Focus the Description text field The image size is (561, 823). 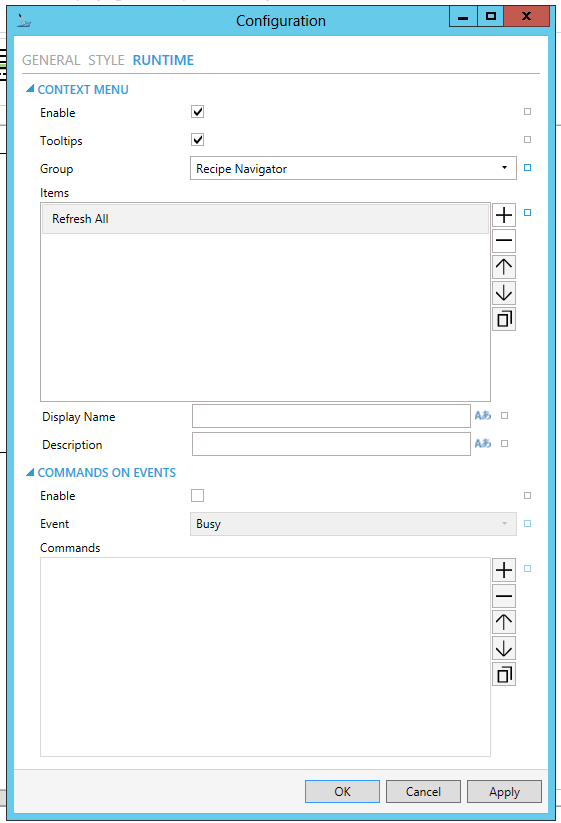(331, 444)
